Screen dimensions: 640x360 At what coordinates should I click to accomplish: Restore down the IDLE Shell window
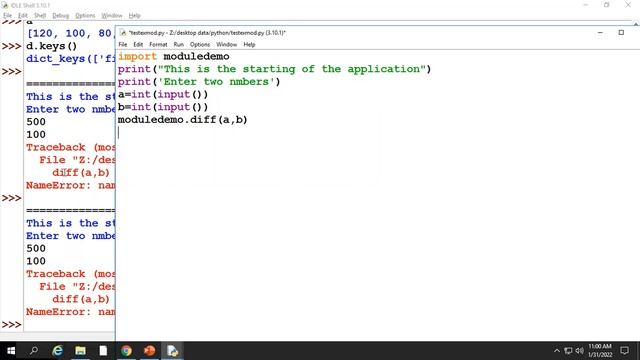pyautogui.click(x=607, y=5)
